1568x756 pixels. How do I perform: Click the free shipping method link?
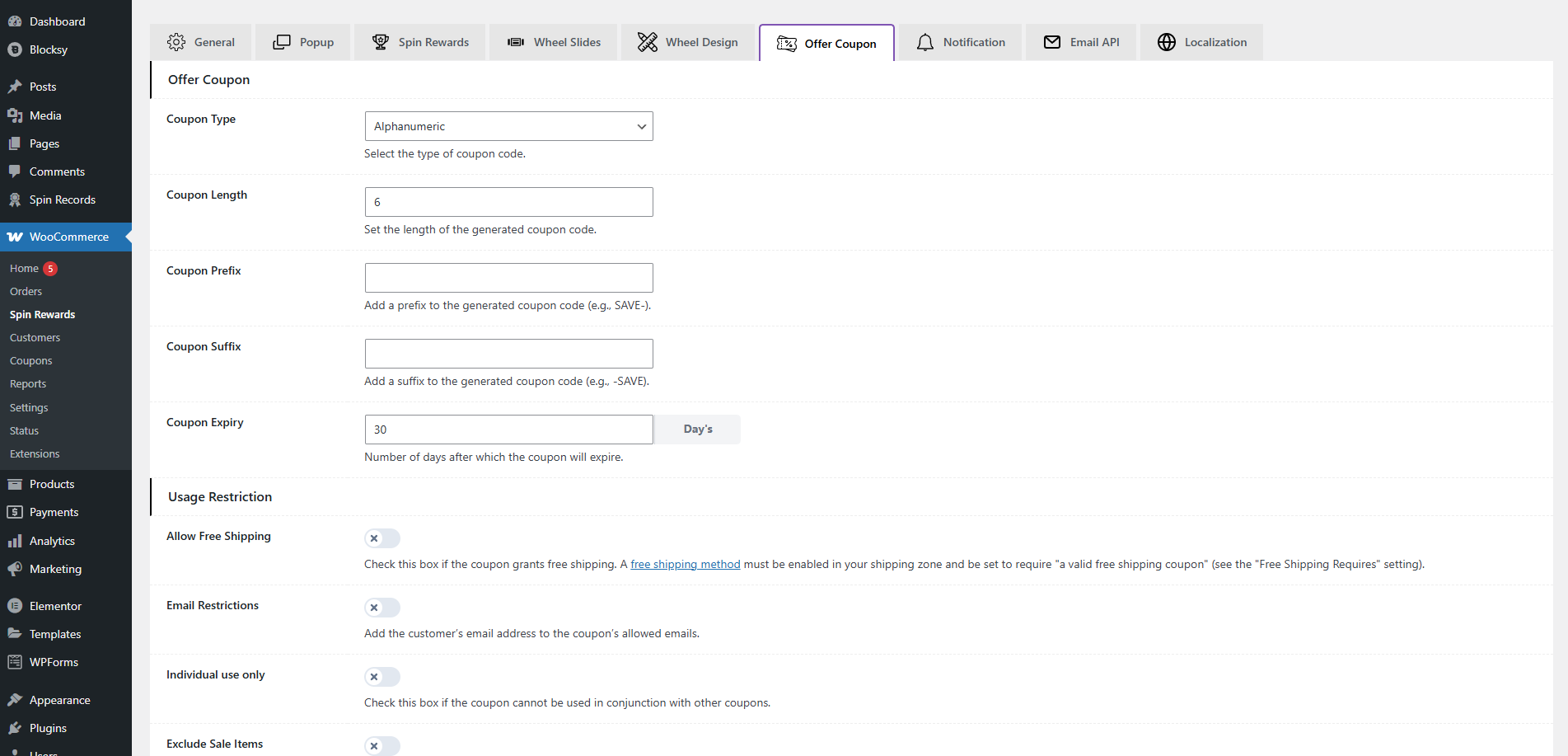pos(685,564)
